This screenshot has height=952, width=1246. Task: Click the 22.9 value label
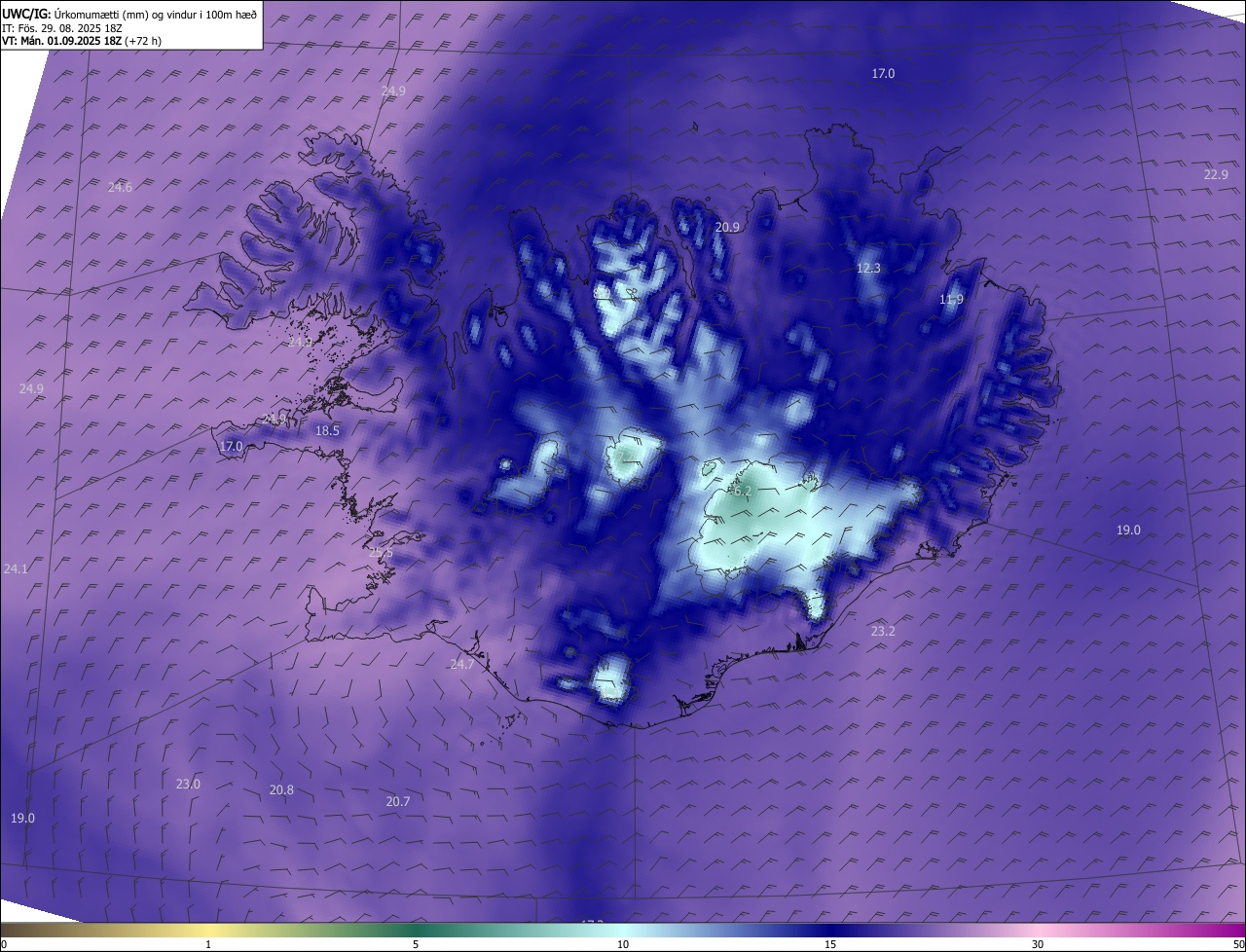(x=1216, y=174)
